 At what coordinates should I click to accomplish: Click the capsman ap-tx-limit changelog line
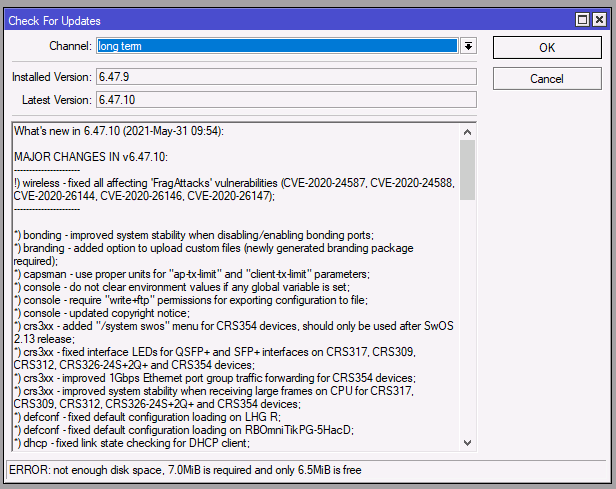[x=192, y=274]
